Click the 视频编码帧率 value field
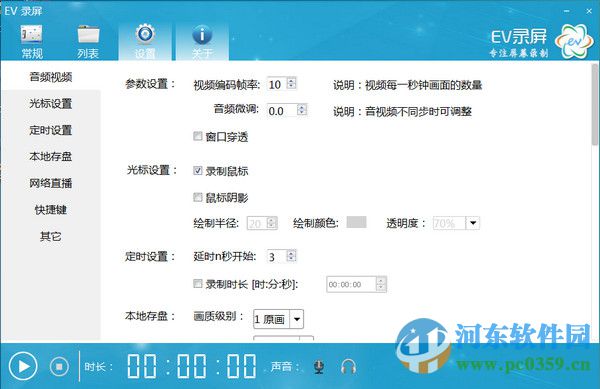The image size is (600, 389). click(x=277, y=84)
